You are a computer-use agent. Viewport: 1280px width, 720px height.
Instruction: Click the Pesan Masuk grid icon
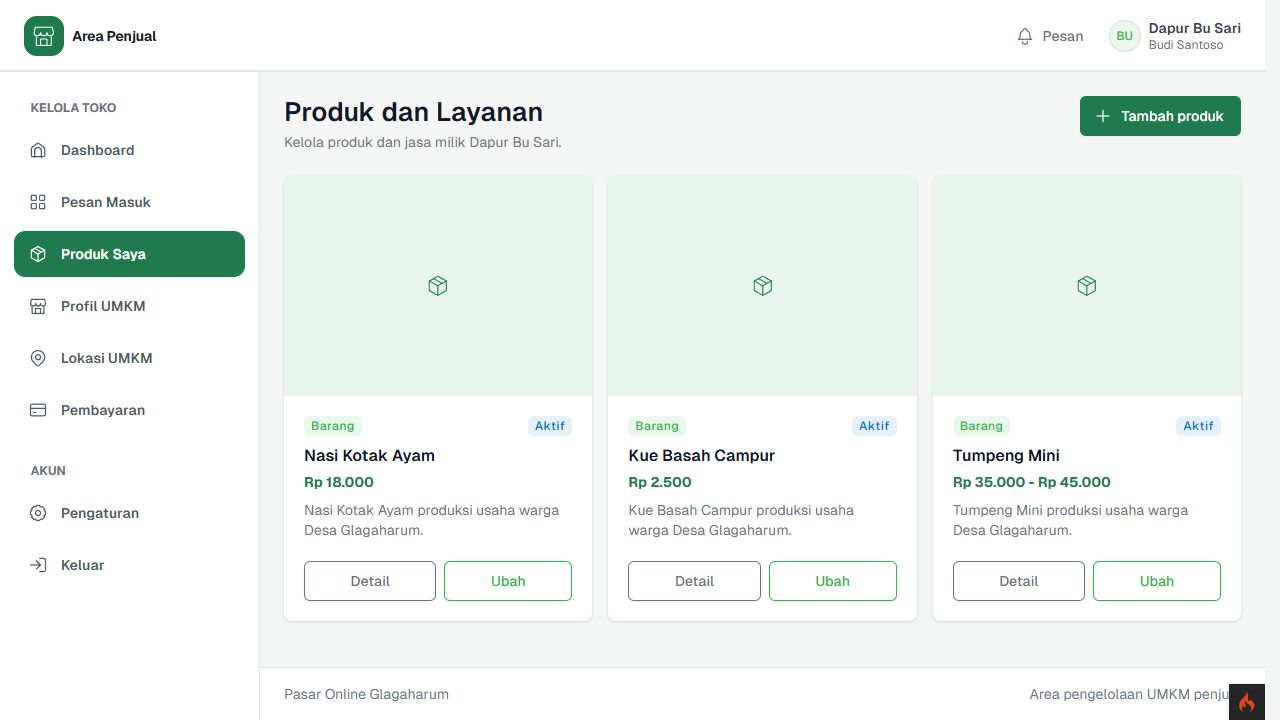click(38, 202)
